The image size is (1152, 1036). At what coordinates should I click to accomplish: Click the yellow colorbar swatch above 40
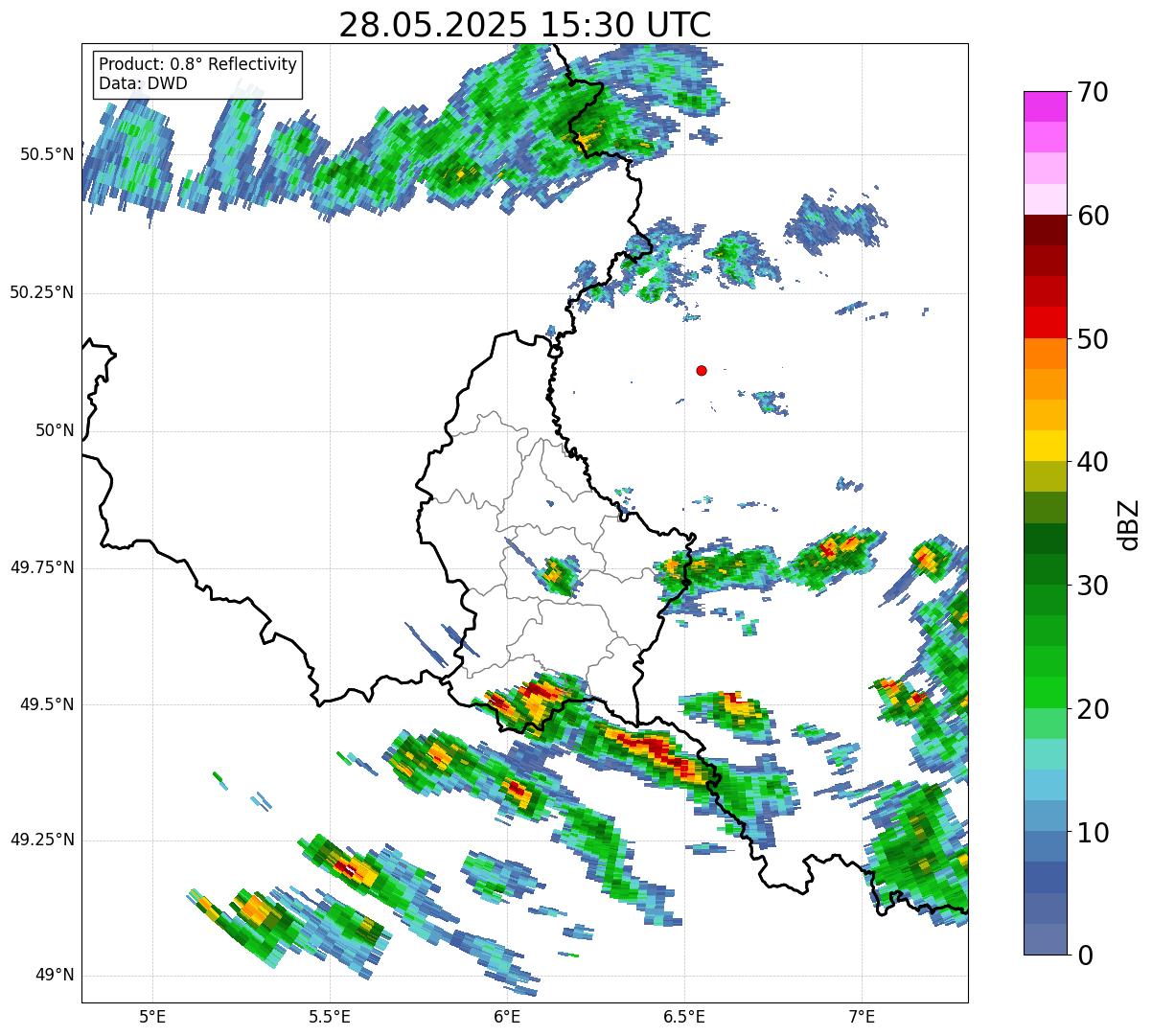[1045, 446]
